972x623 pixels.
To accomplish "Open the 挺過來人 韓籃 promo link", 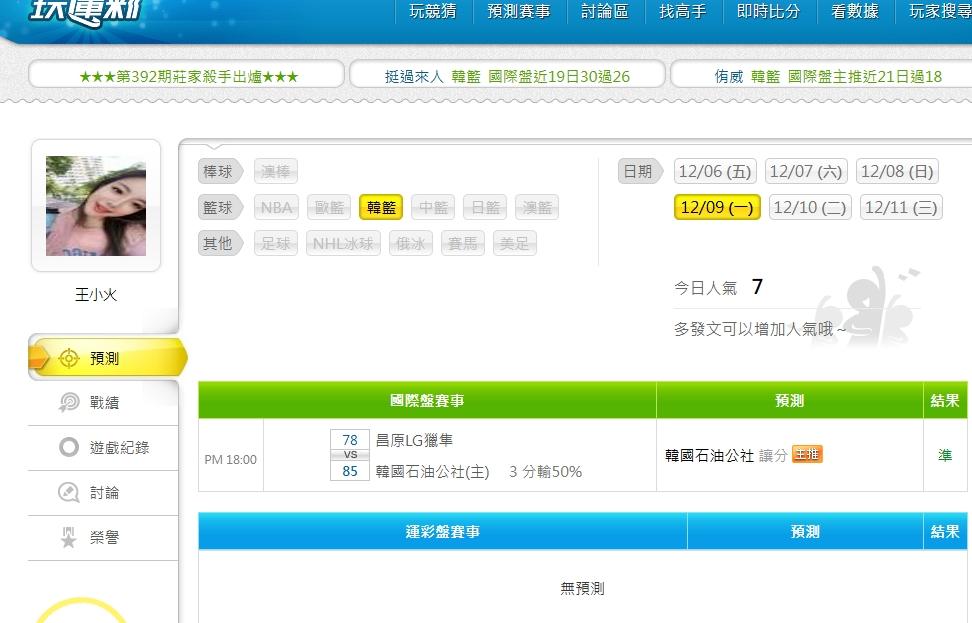I will [x=507, y=75].
